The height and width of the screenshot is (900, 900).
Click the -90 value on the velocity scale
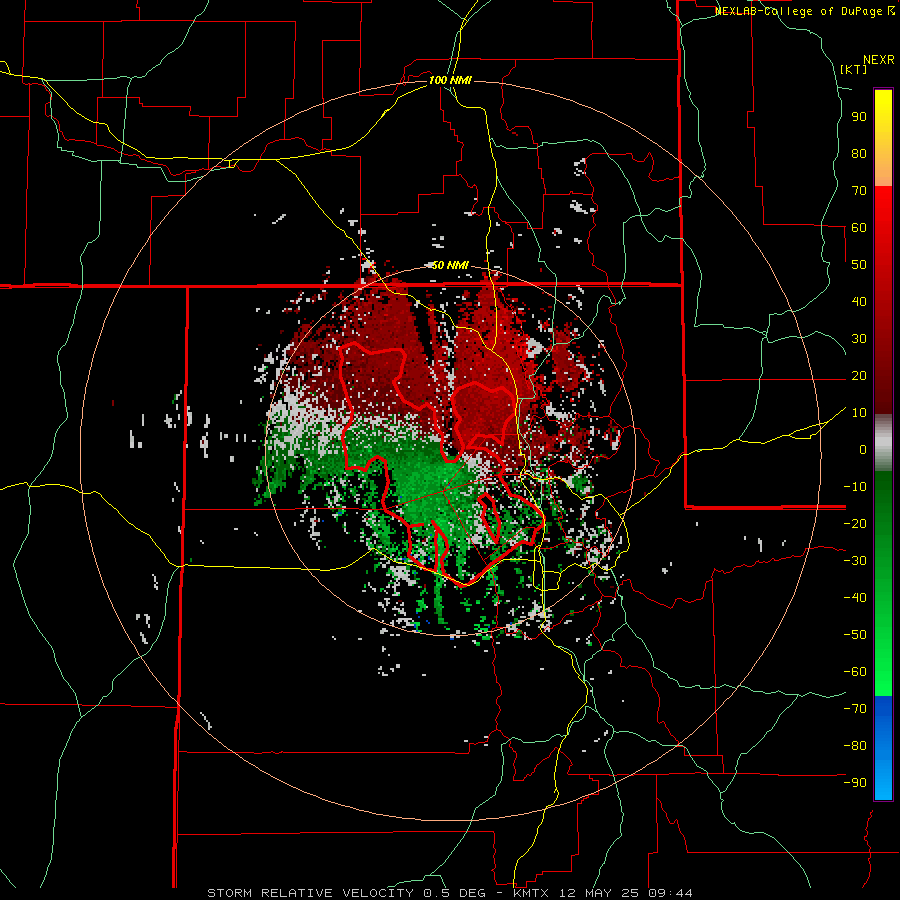tap(855, 783)
